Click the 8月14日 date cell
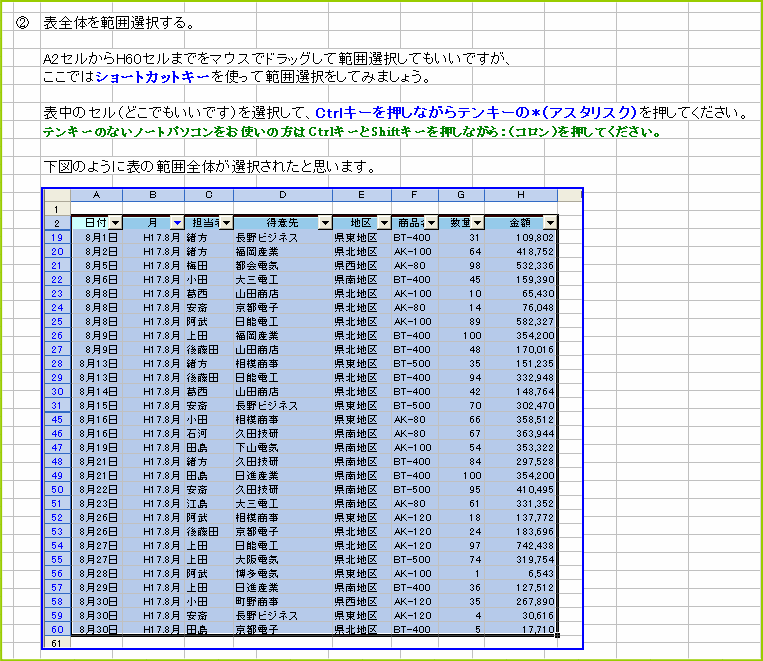 97,392
